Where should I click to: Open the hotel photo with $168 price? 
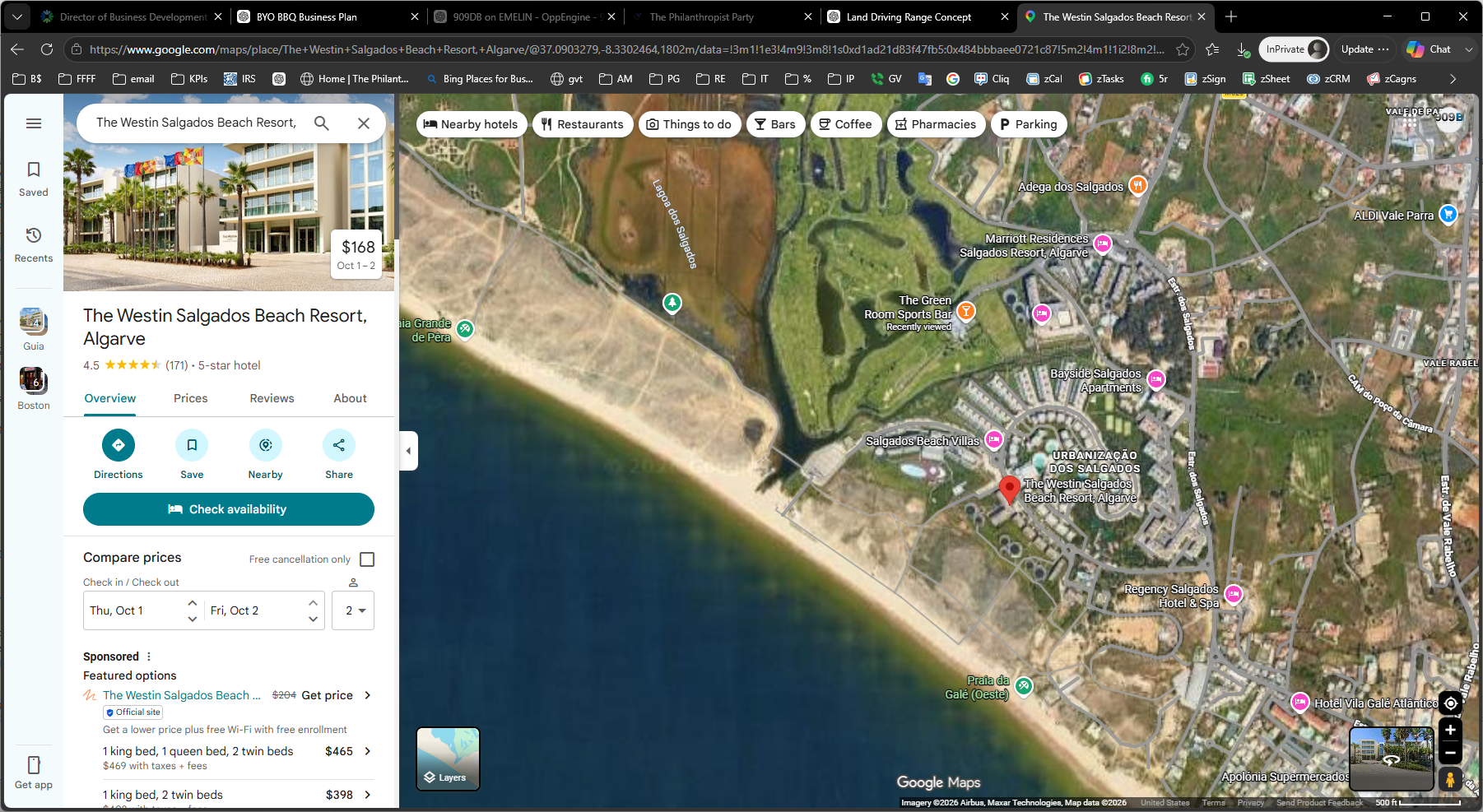pyautogui.click(x=229, y=193)
